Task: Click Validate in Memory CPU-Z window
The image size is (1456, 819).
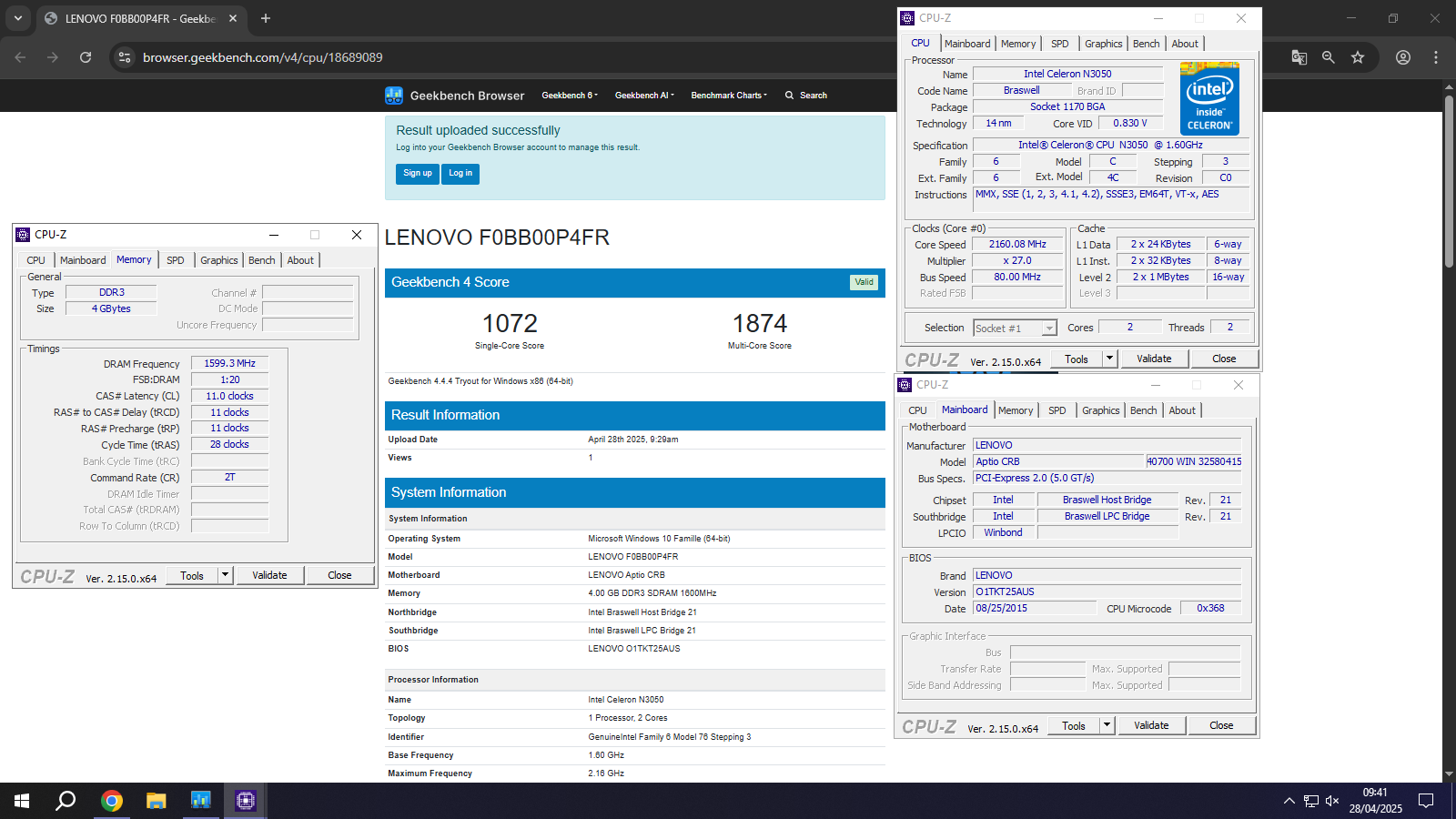Action: pyautogui.click(x=269, y=575)
